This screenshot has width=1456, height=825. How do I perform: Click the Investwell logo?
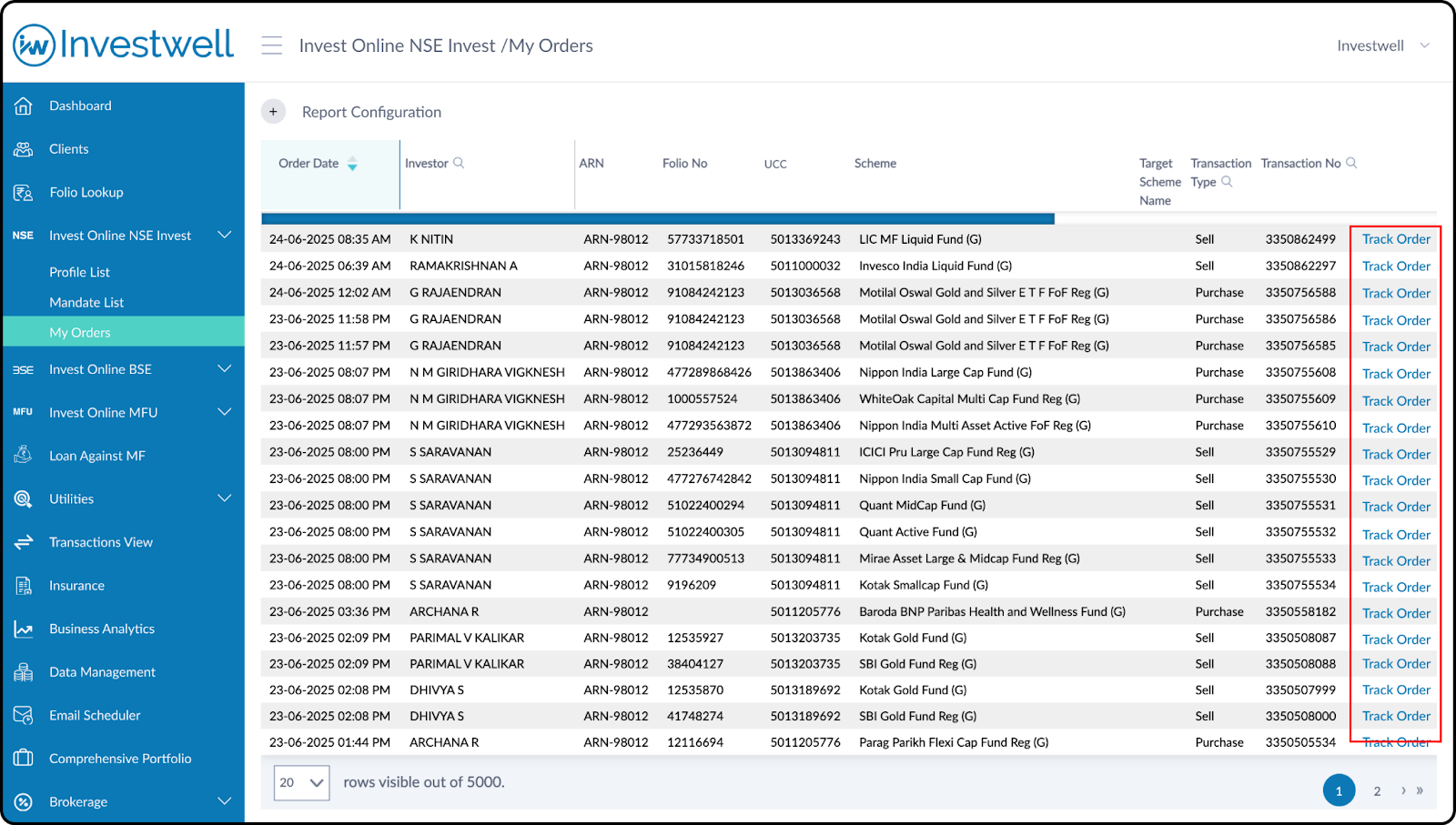click(124, 45)
